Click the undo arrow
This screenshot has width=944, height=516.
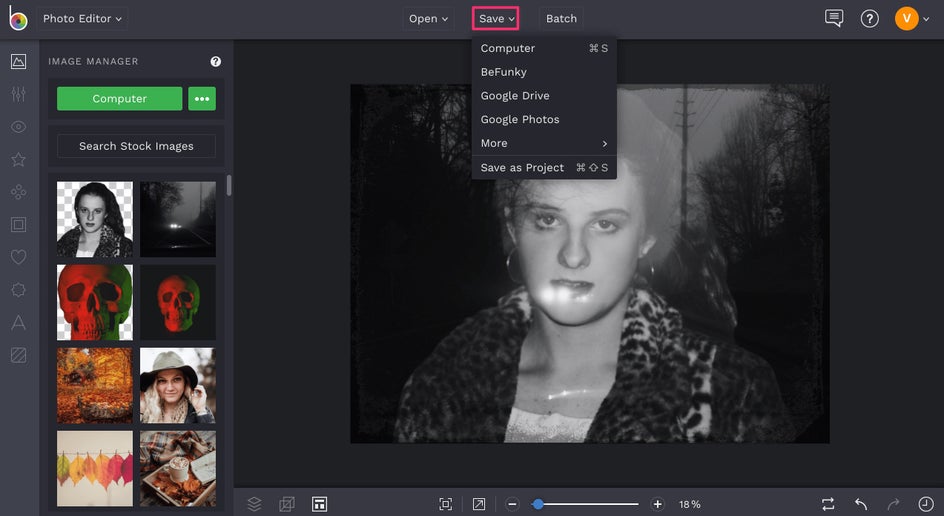click(x=861, y=504)
